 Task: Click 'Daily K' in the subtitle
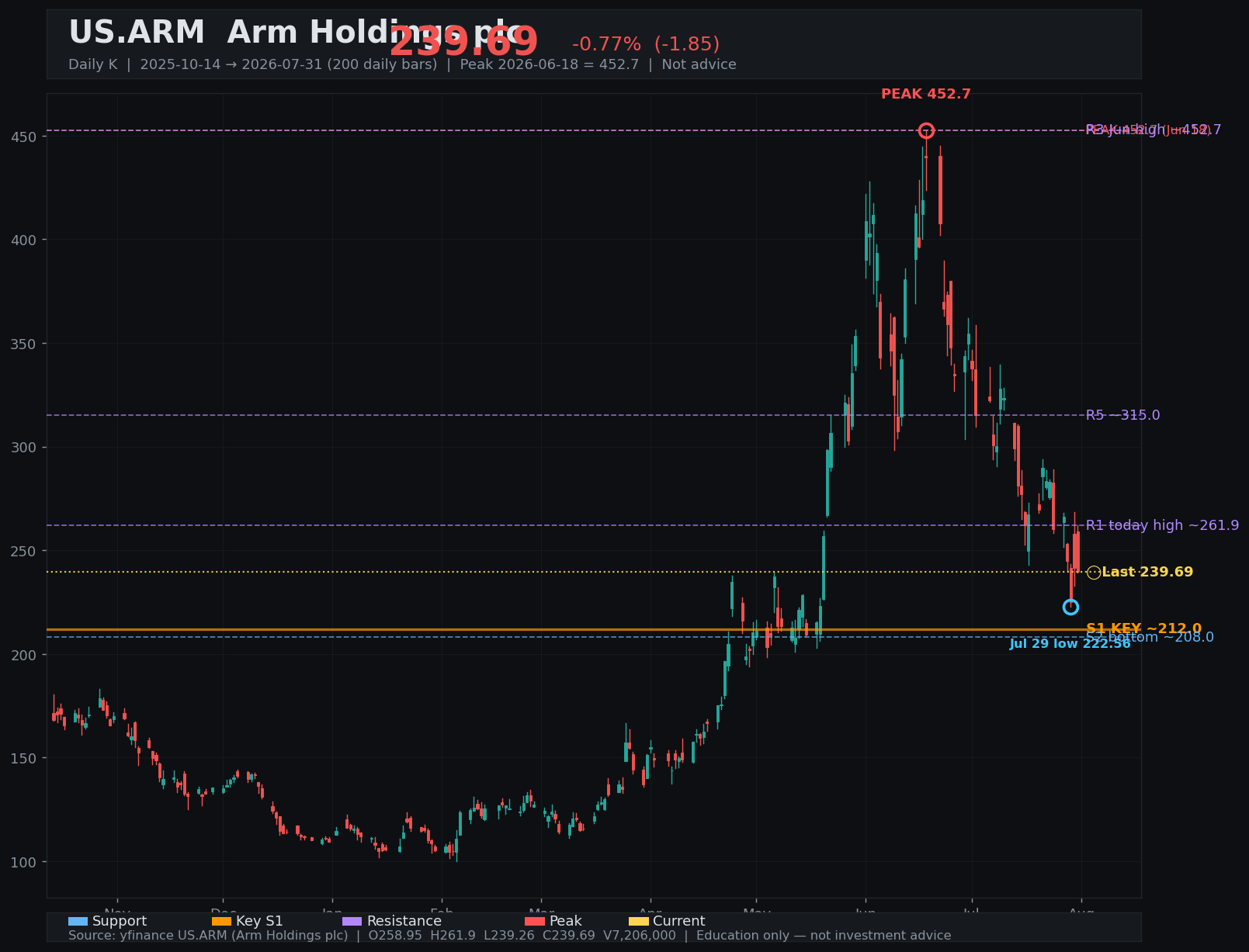[x=93, y=65]
